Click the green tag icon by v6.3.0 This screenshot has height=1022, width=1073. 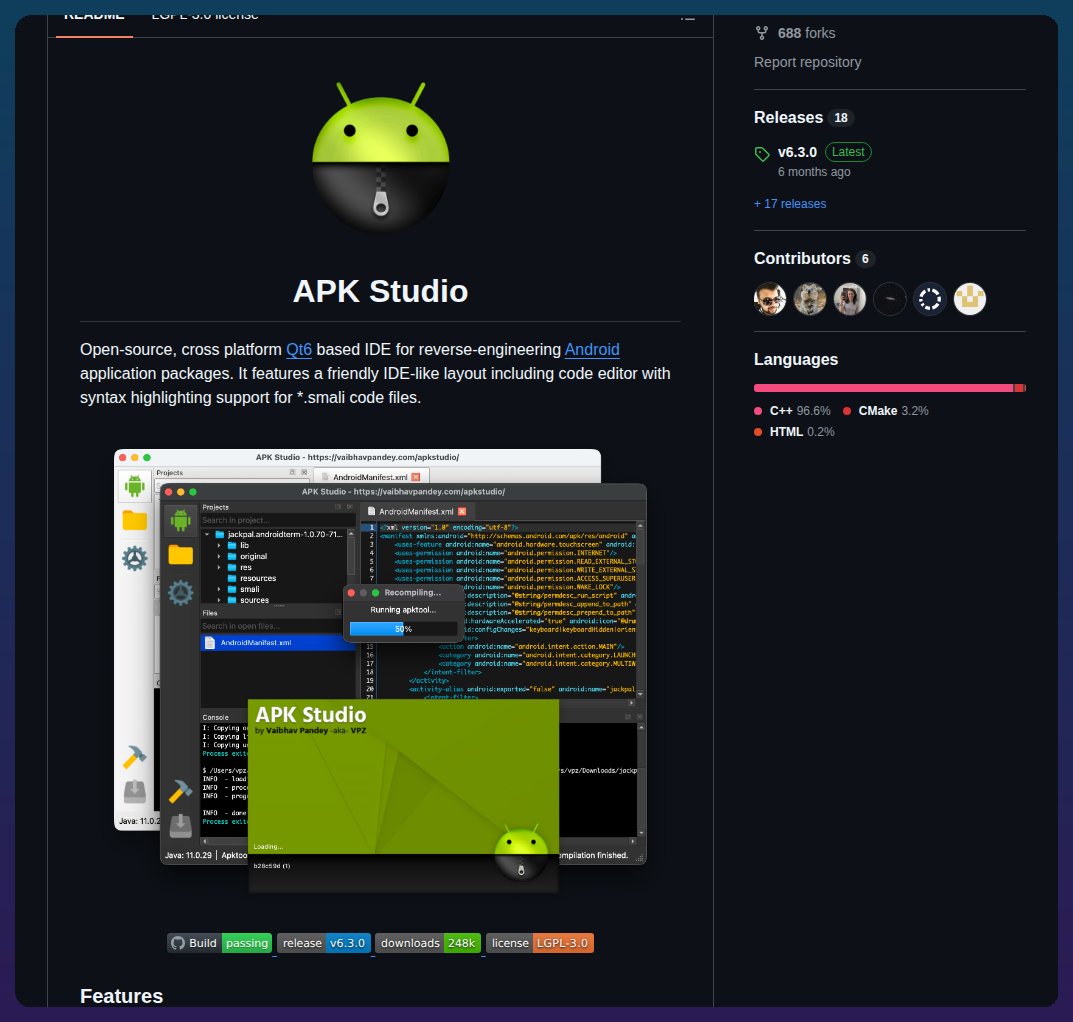point(762,153)
